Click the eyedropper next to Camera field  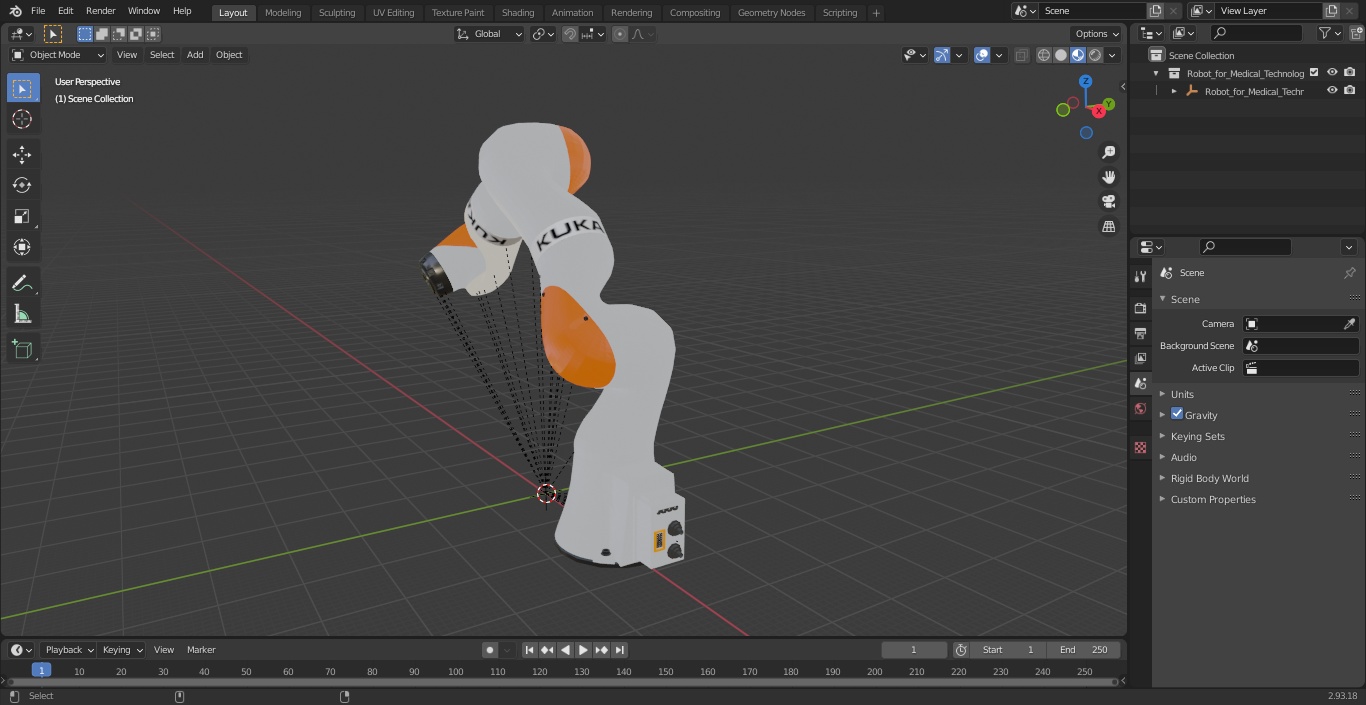click(x=1349, y=324)
